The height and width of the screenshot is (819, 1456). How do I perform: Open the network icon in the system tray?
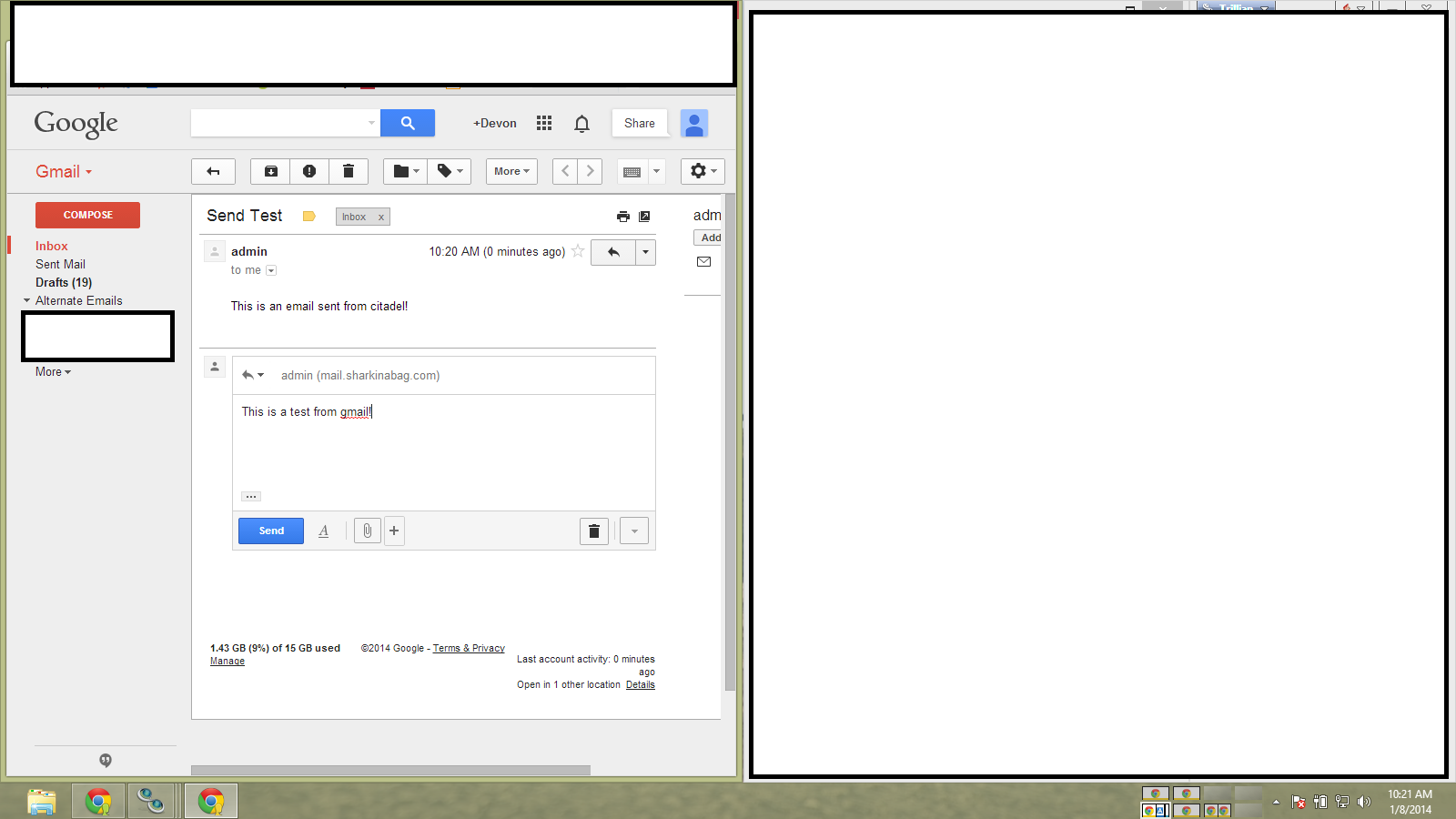[x=1341, y=802]
